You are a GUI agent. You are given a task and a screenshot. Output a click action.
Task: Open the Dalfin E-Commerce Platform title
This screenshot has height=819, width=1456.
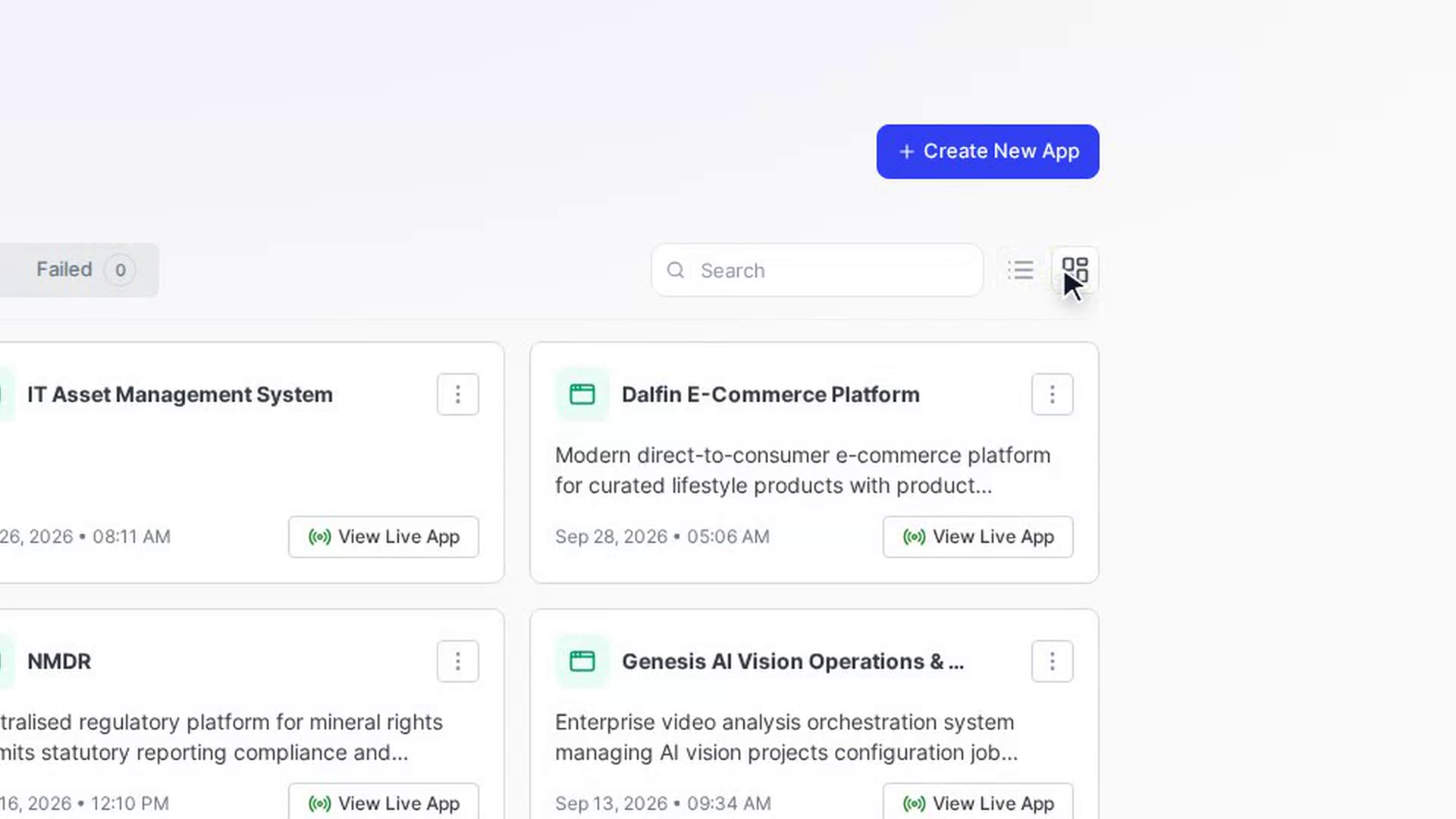coord(770,394)
